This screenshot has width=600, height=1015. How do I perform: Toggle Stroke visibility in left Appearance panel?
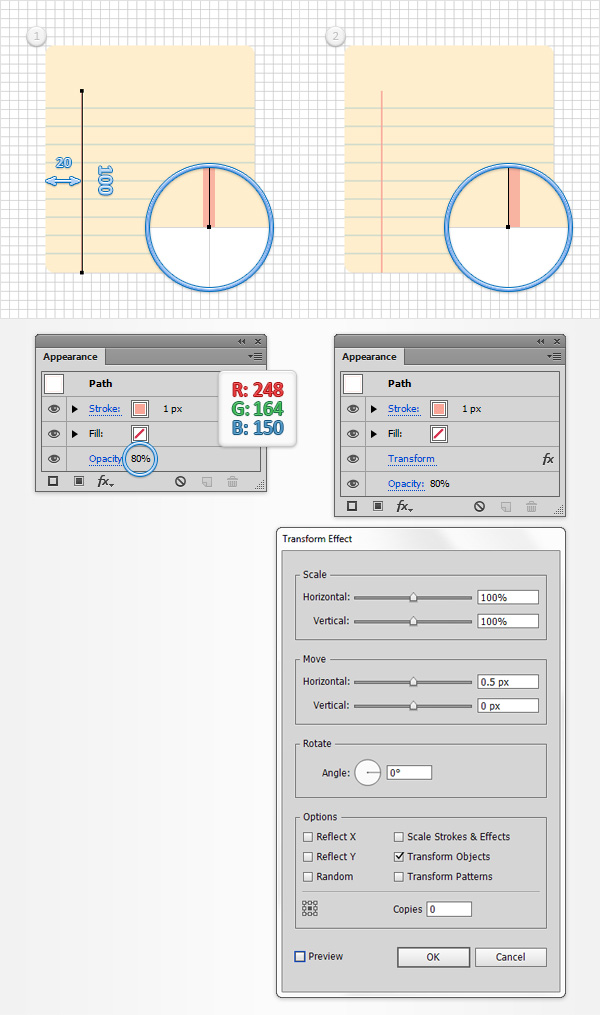[x=54, y=409]
